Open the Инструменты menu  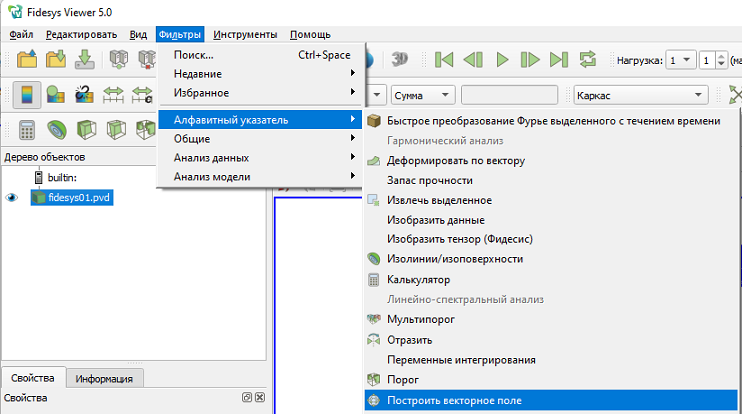245,35
